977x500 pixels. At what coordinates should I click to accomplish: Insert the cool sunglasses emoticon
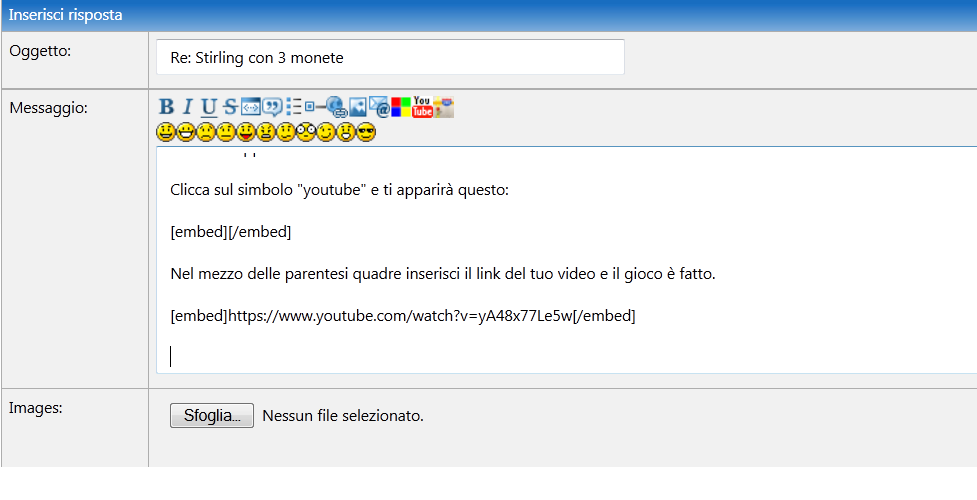(x=366, y=132)
